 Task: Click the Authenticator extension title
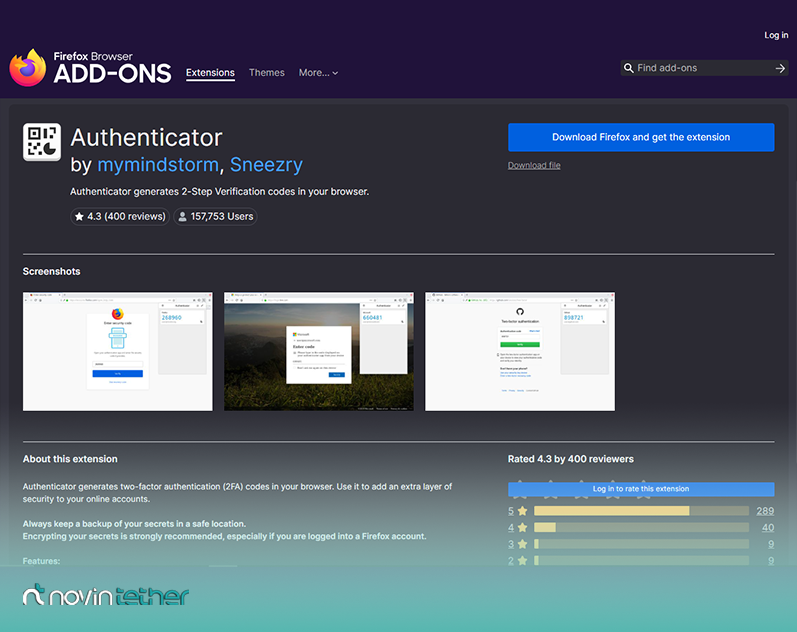146,138
